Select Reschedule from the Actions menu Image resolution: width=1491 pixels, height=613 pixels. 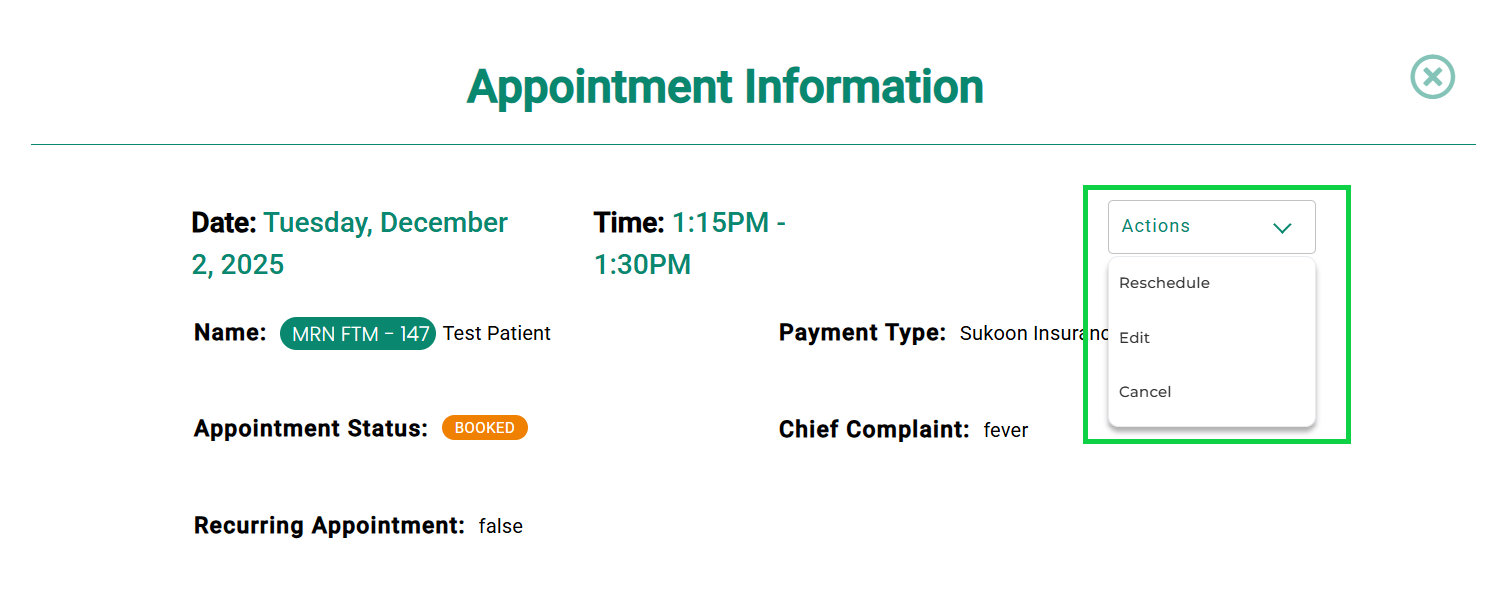(1164, 283)
